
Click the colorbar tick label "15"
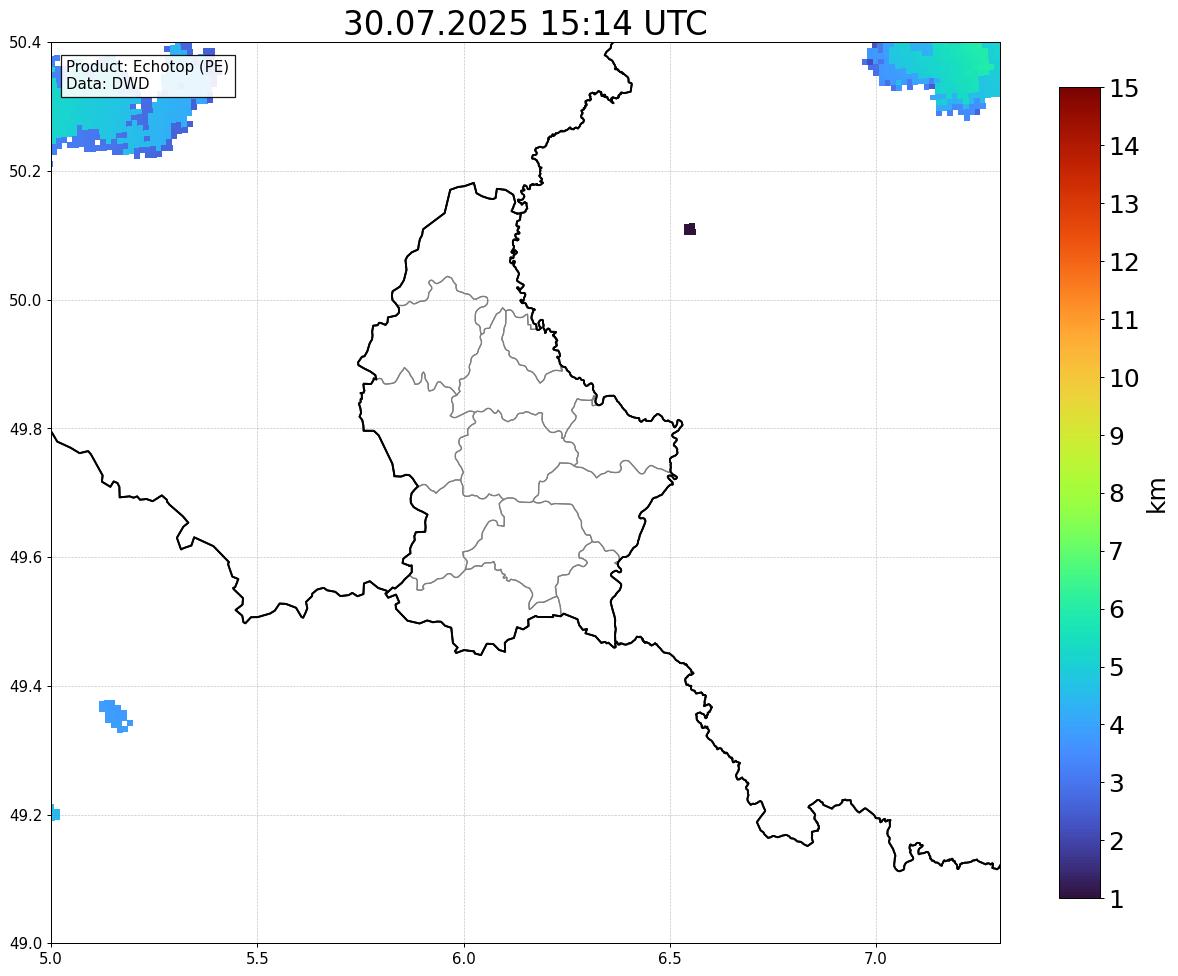pos(1124,89)
